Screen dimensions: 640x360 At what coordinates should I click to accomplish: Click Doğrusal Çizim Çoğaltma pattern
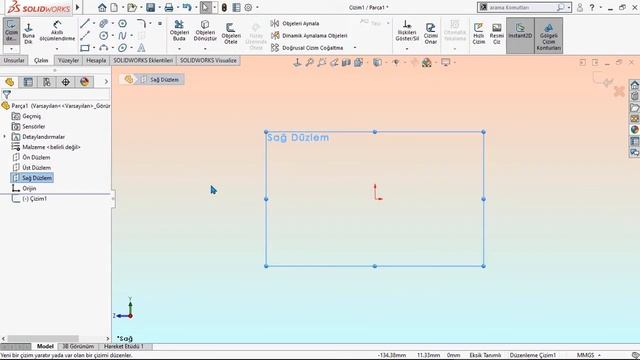[x=307, y=48]
